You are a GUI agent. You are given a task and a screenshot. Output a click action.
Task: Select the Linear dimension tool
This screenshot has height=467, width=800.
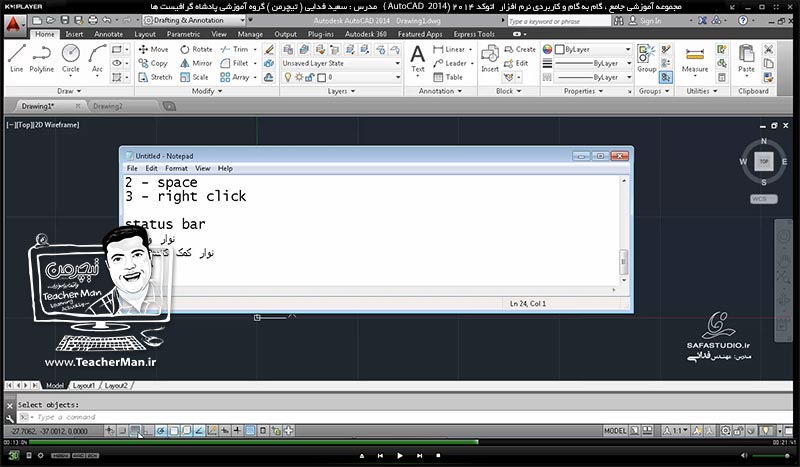tap(449, 50)
